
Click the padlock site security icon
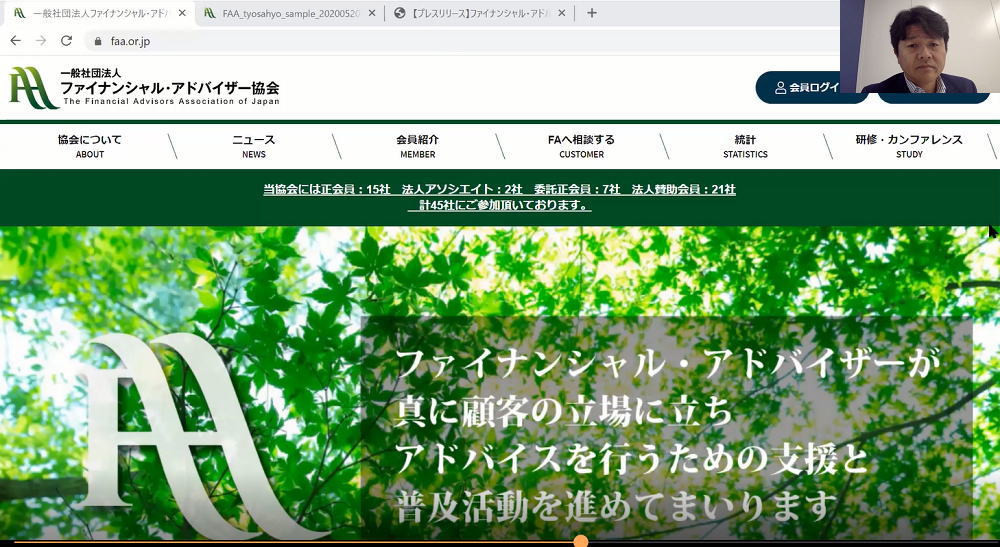pos(98,41)
